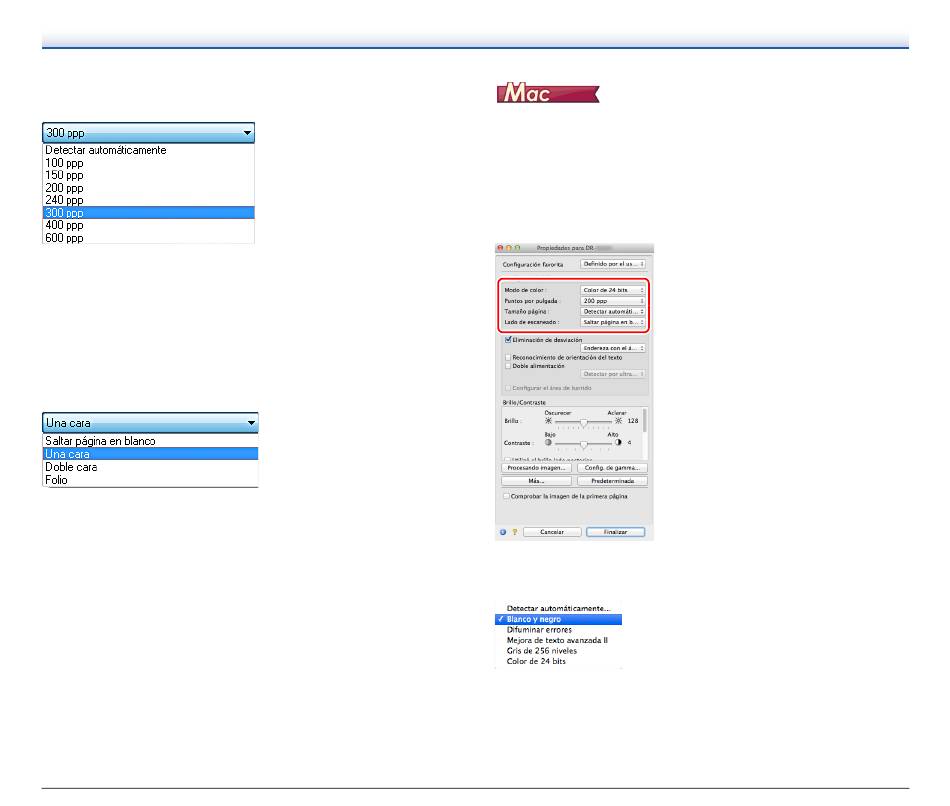The height and width of the screenshot is (806, 950).
Task: Select Blanco y negro color mode
Action: pos(559,619)
